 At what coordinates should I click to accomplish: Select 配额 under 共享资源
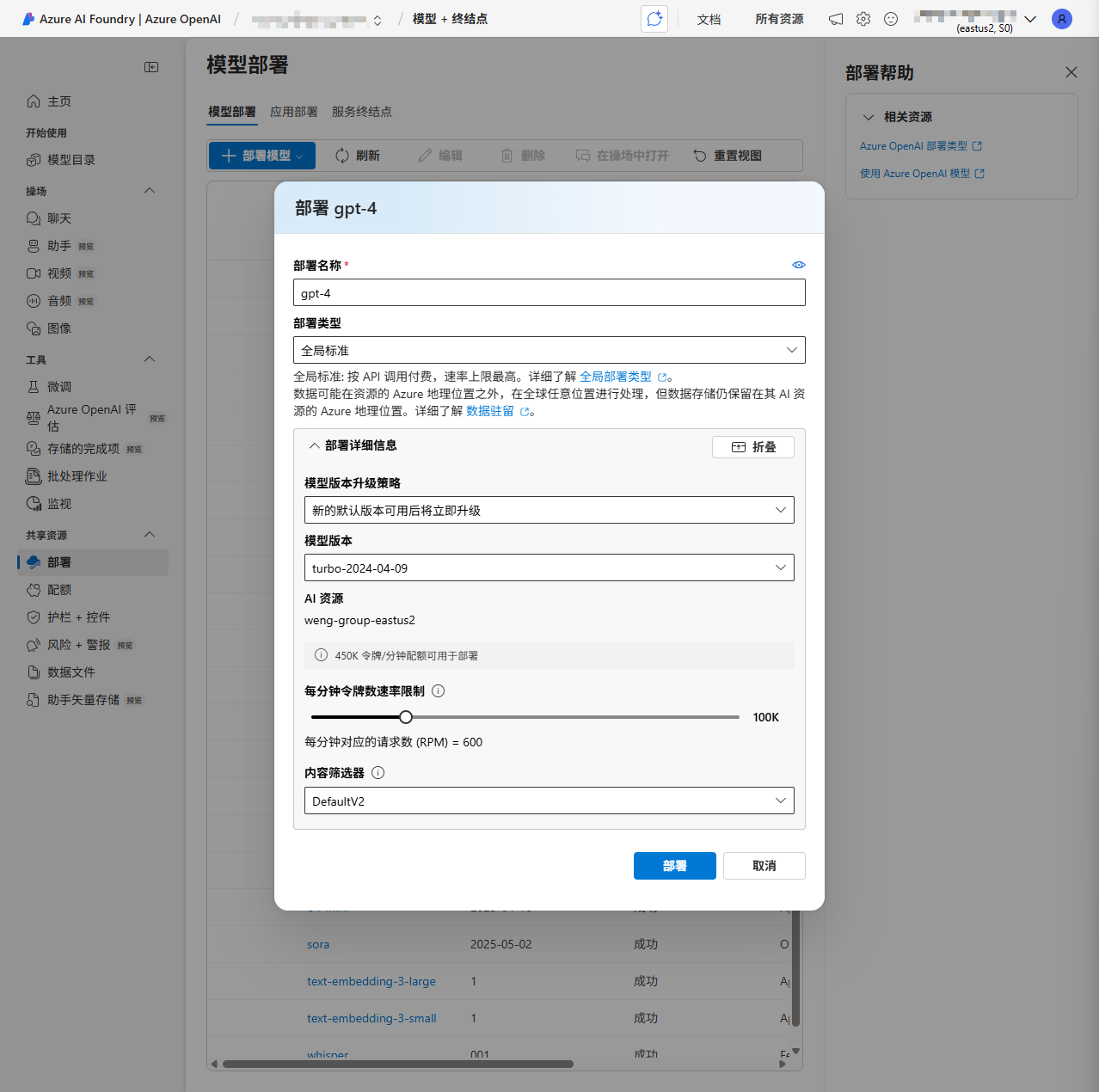(x=58, y=589)
